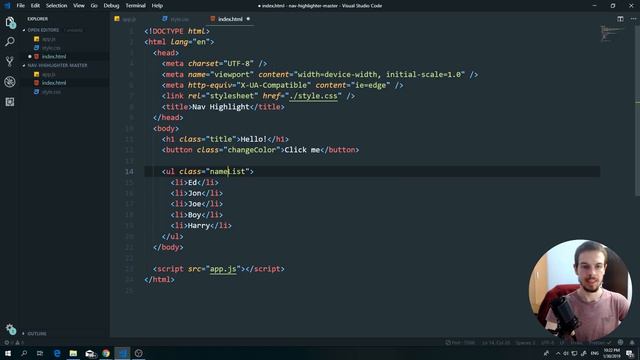The width and height of the screenshot is (640, 360).
Task: Open the Source Control view
Action: pos(10,62)
